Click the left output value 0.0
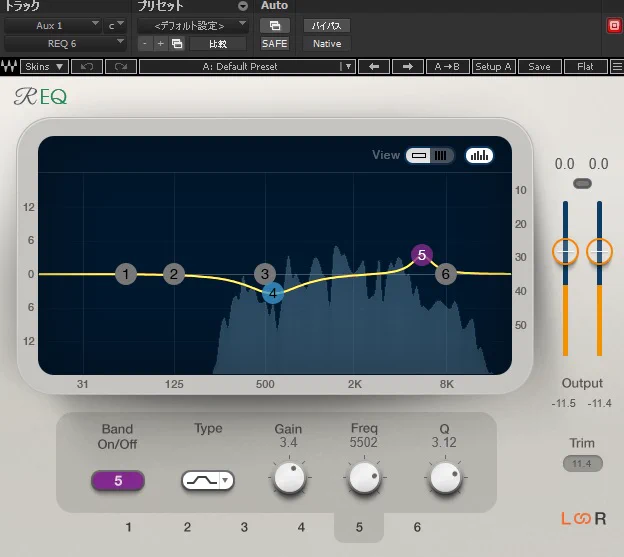 click(564, 164)
